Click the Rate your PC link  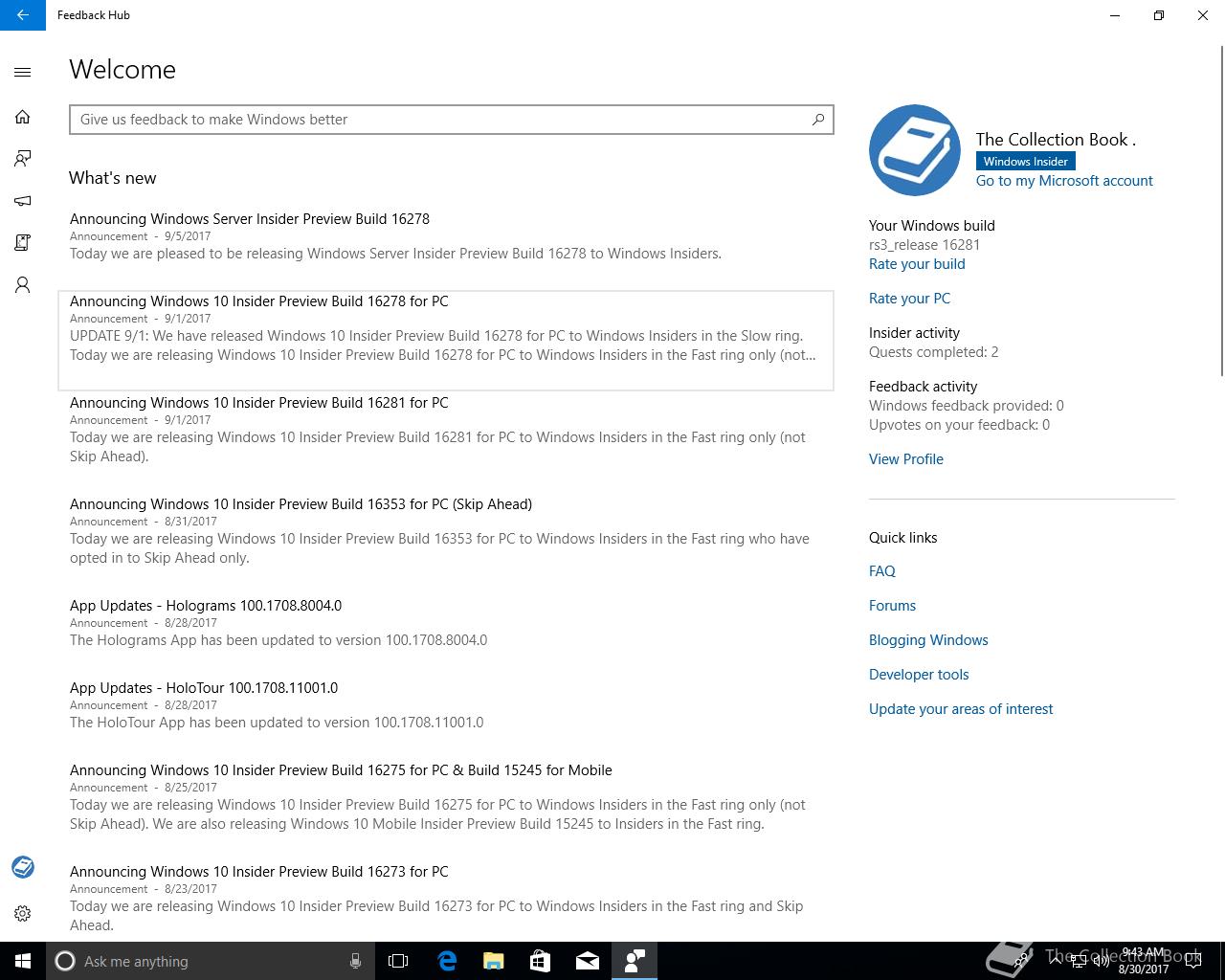tap(909, 299)
